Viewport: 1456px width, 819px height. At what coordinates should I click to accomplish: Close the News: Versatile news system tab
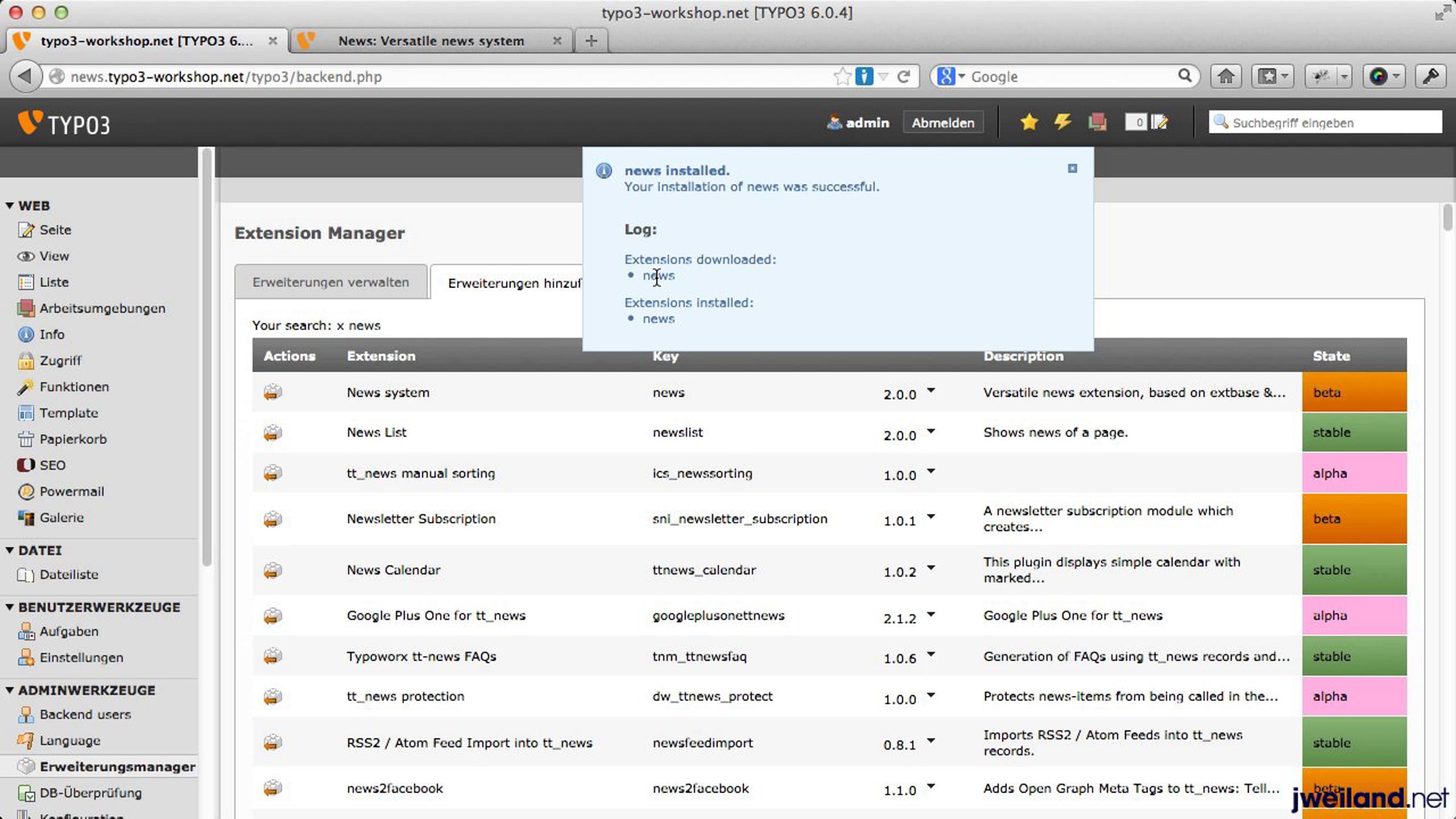(x=557, y=41)
